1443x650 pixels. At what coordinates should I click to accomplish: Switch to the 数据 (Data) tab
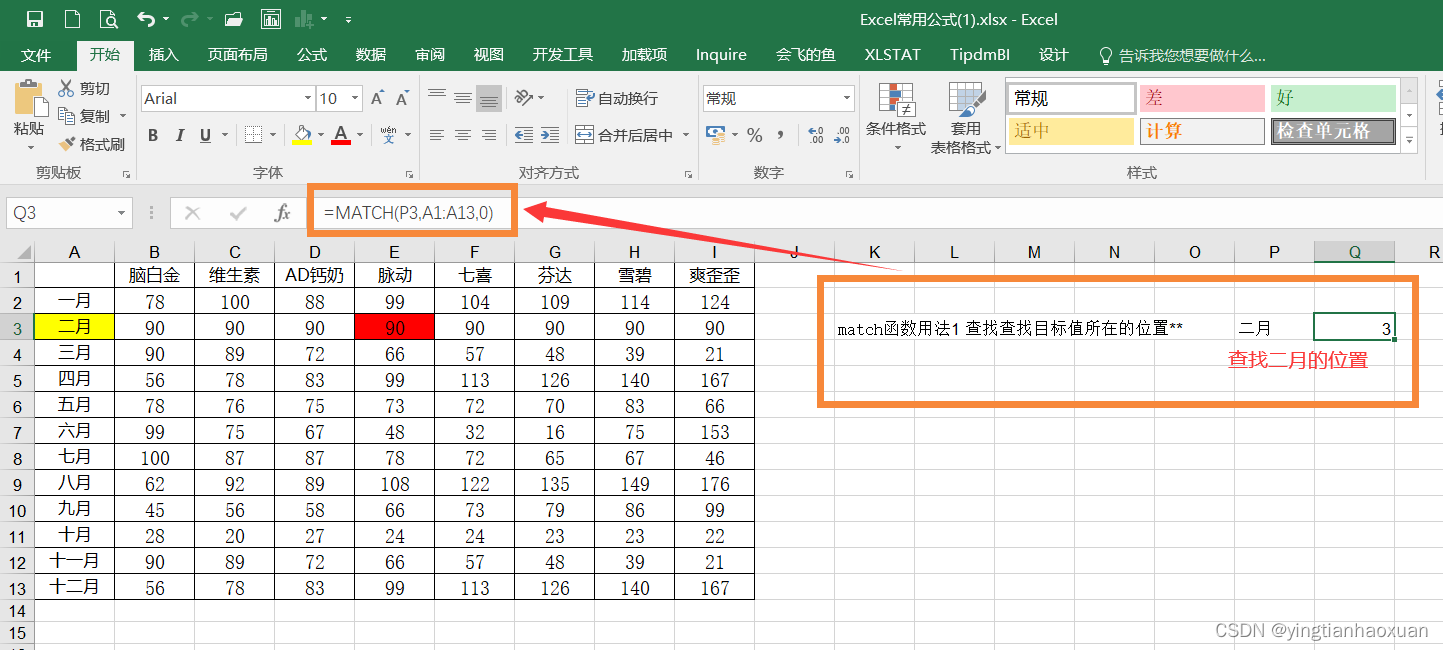click(371, 55)
